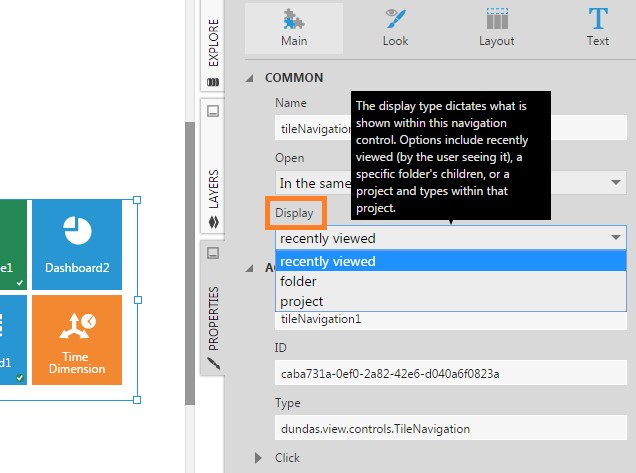Open the Dashboard2 pie chart tile

[x=77, y=243]
